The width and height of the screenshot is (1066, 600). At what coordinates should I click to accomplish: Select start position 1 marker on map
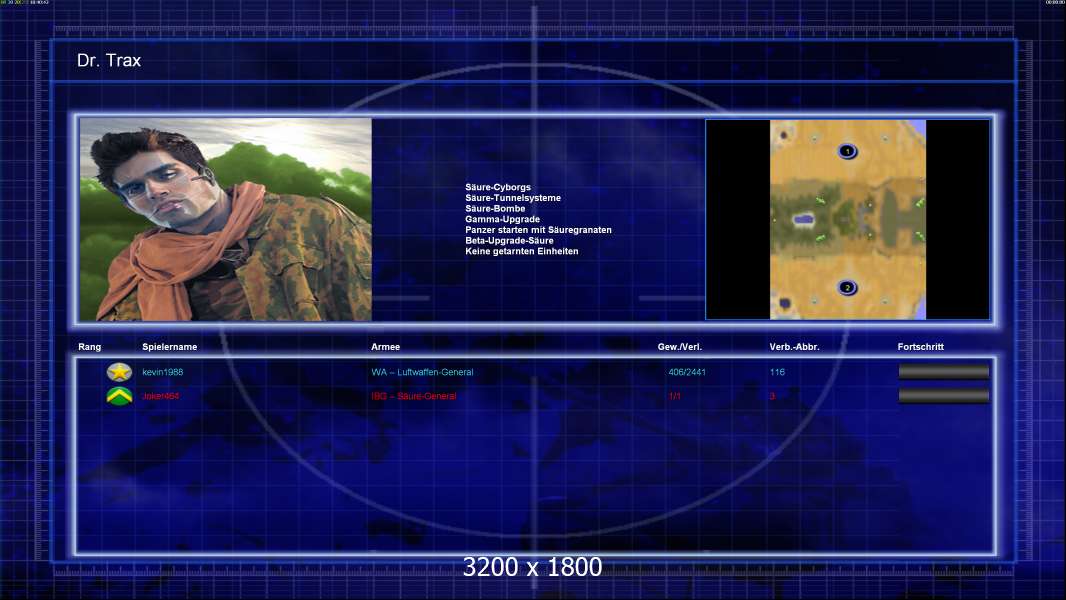pyautogui.click(x=847, y=151)
